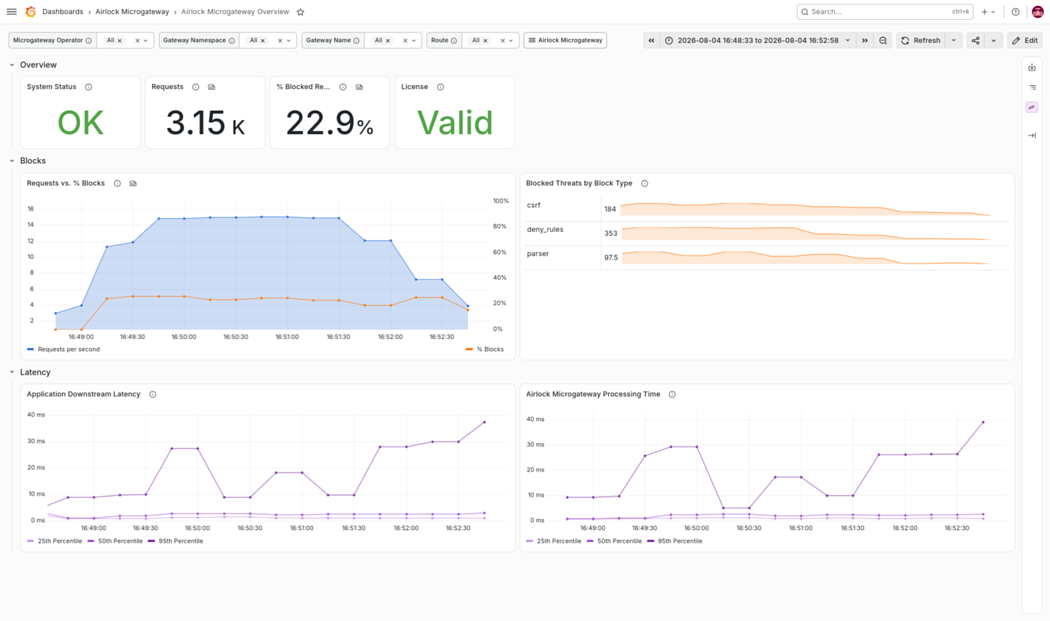
Task: Click the Edit dashboard button
Action: [x=1025, y=40]
